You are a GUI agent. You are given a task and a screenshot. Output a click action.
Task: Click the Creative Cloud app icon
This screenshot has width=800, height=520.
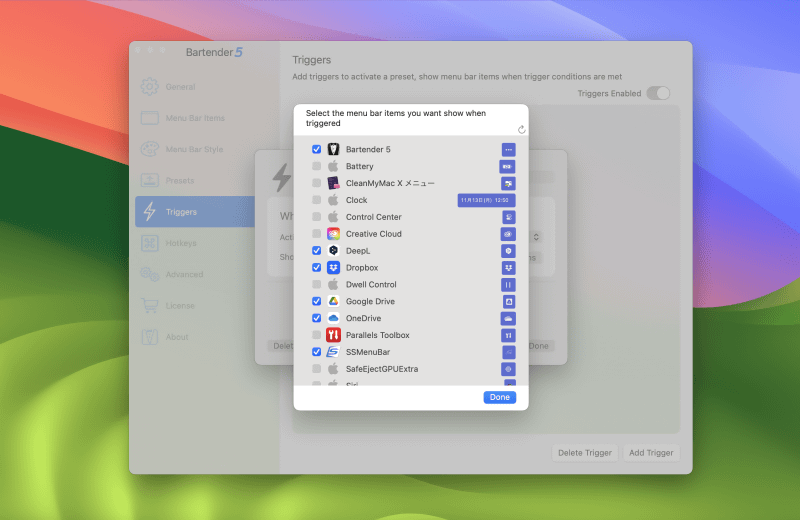click(x=333, y=234)
